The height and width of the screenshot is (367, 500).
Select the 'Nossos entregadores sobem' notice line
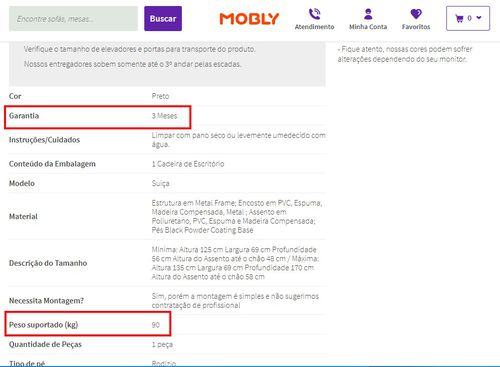132,64
